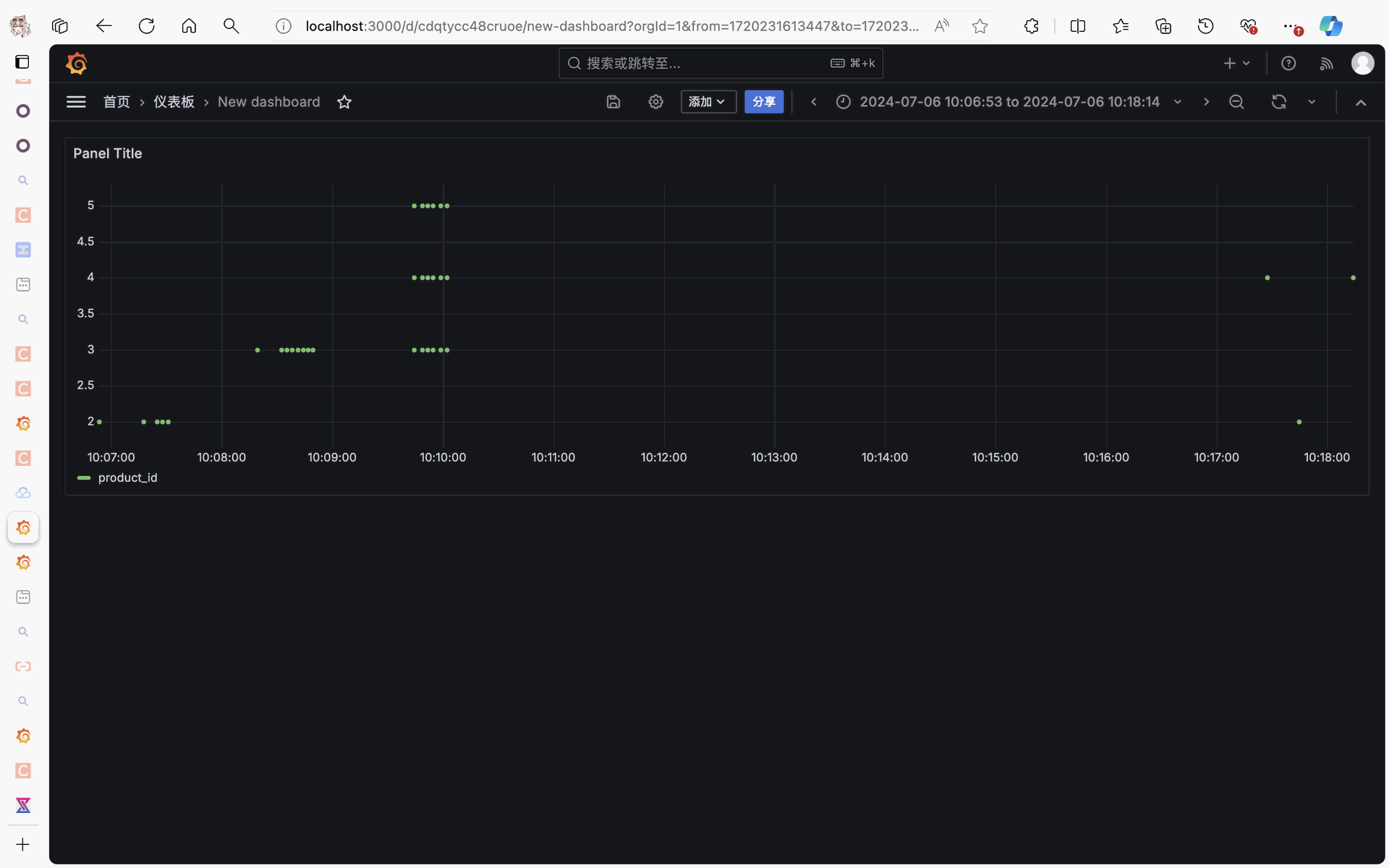Open Copilot sidebar icon
This screenshot has width=1389, height=868.
(x=1331, y=26)
